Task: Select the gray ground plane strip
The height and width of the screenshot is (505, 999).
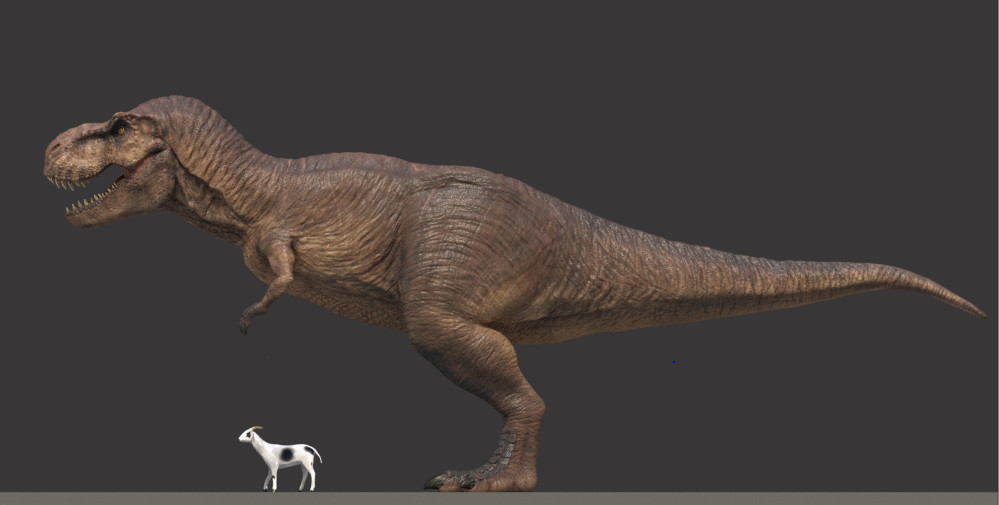Action: tap(500, 499)
